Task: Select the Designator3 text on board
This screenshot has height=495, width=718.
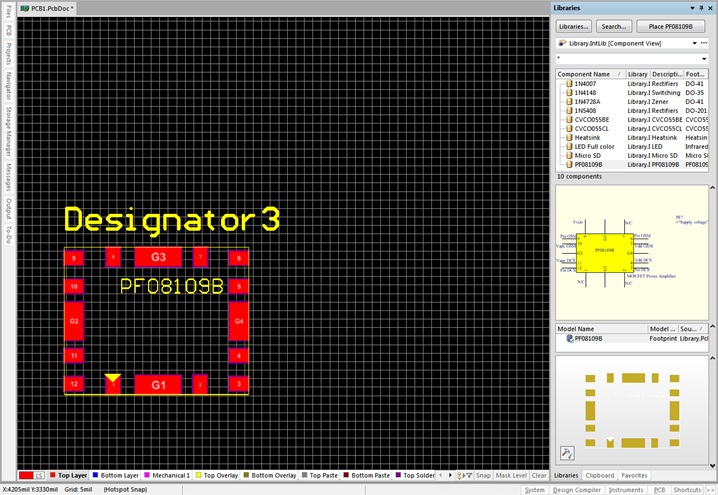Action: pyautogui.click(x=172, y=220)
